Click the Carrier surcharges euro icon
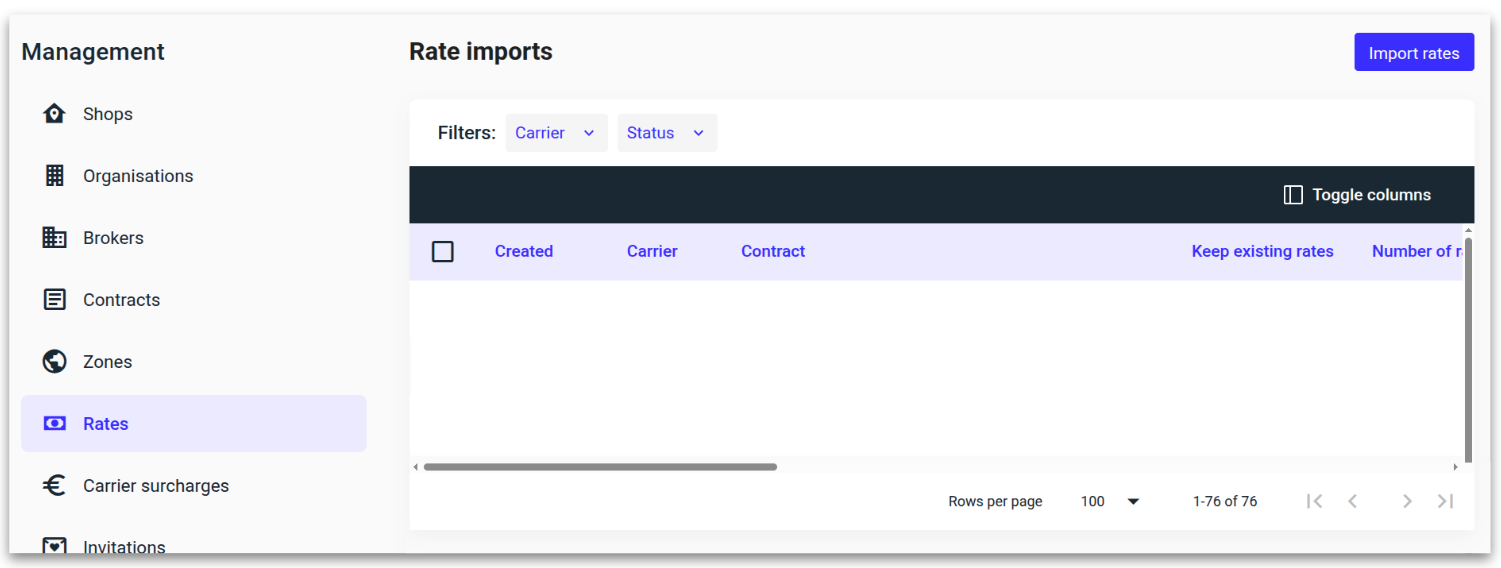Screen dimensions: 1501x568 click(54, 486)
